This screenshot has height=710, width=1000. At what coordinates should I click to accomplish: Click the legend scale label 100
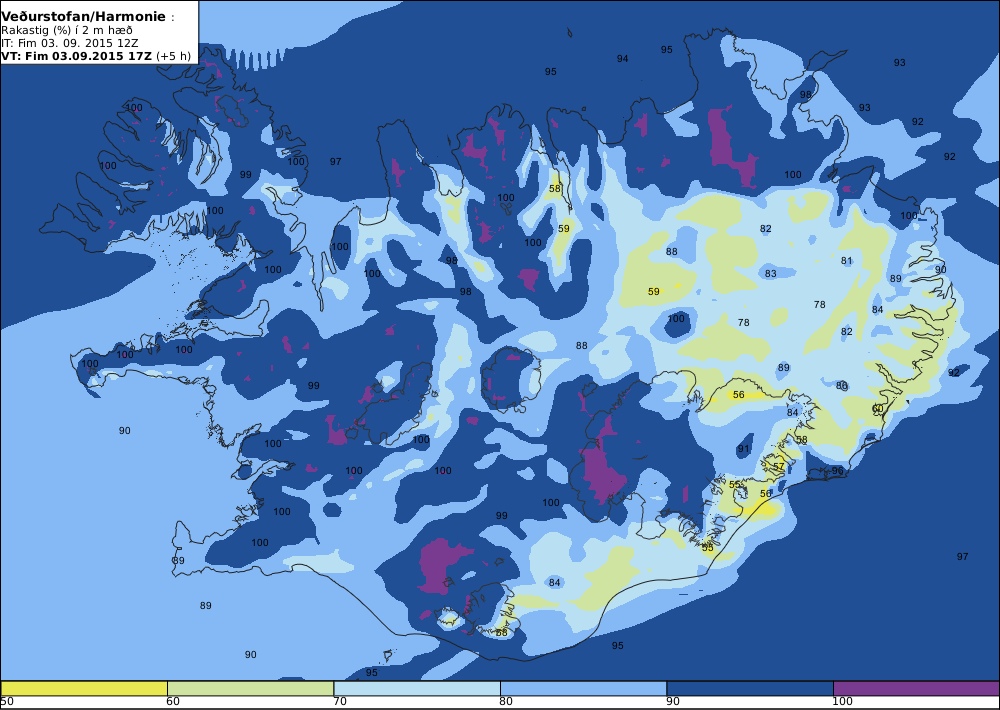click(x=842, y=702)
